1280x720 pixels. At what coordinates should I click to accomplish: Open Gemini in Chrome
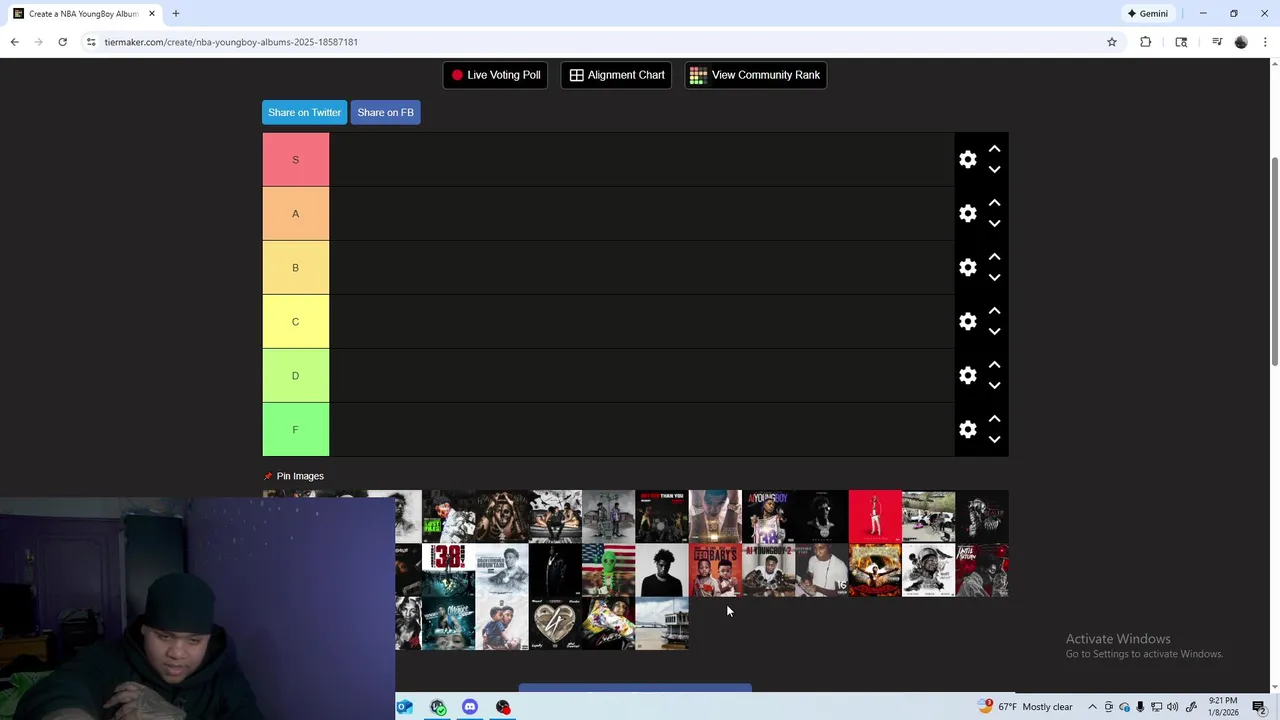coord(1147,14)
